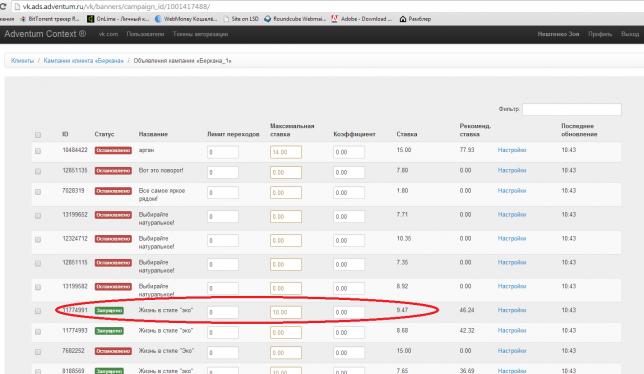Sort by the Название column header
This screenshot has height=374, width=644.
(x=153, y=134)
